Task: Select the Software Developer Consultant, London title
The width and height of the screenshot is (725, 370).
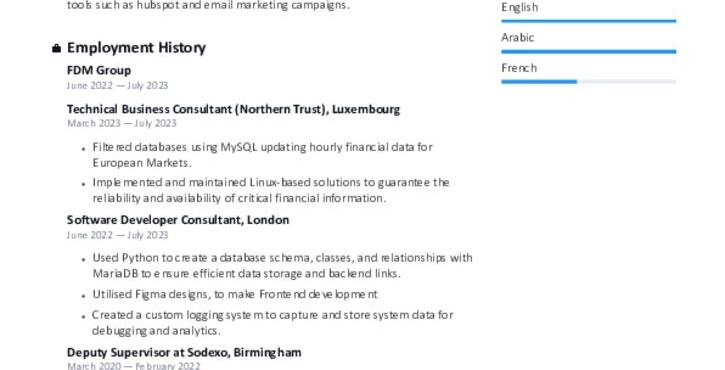Action: (178, 220)
